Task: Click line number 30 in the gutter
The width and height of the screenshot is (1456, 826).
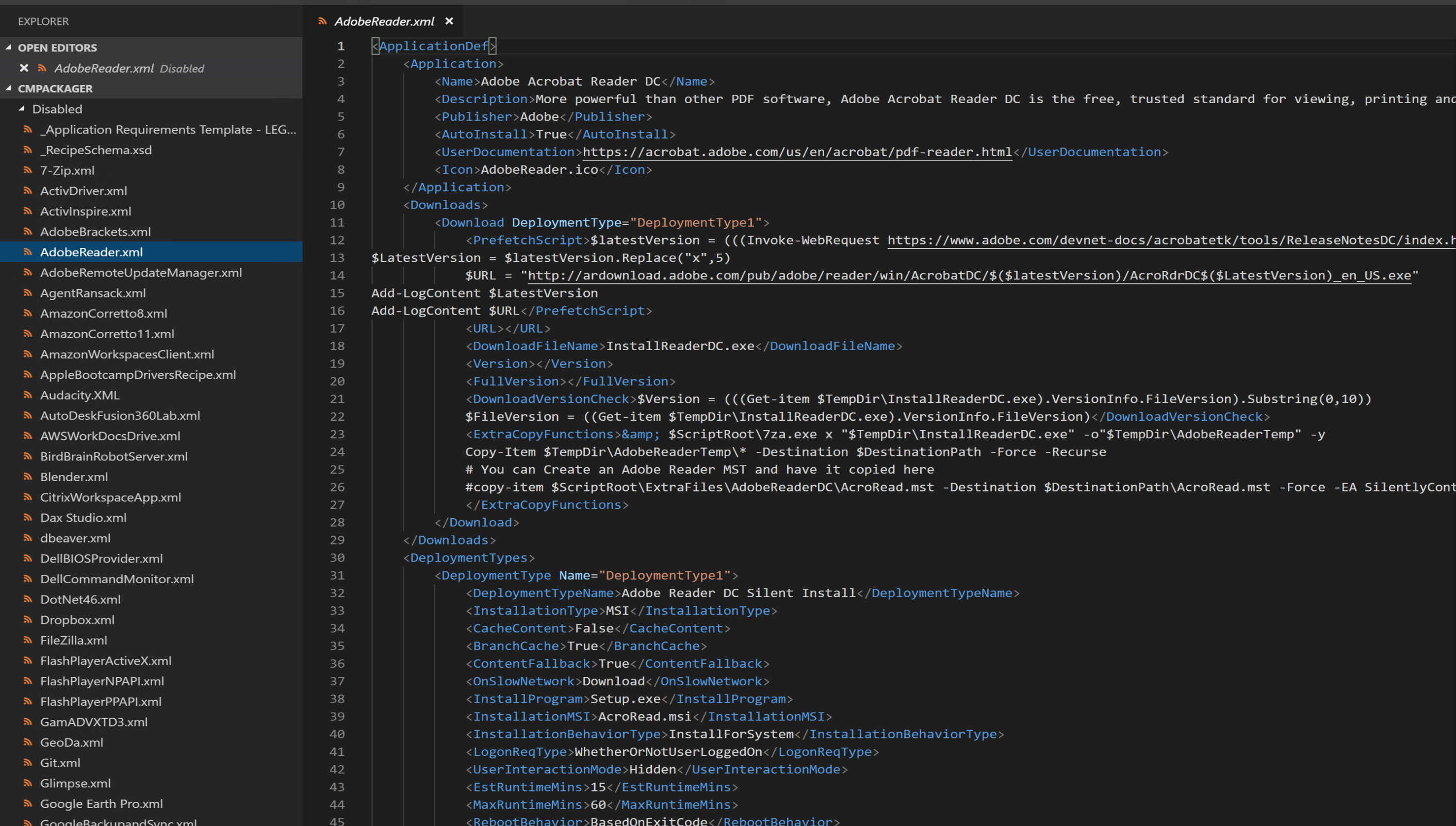Action: [337, 558]
